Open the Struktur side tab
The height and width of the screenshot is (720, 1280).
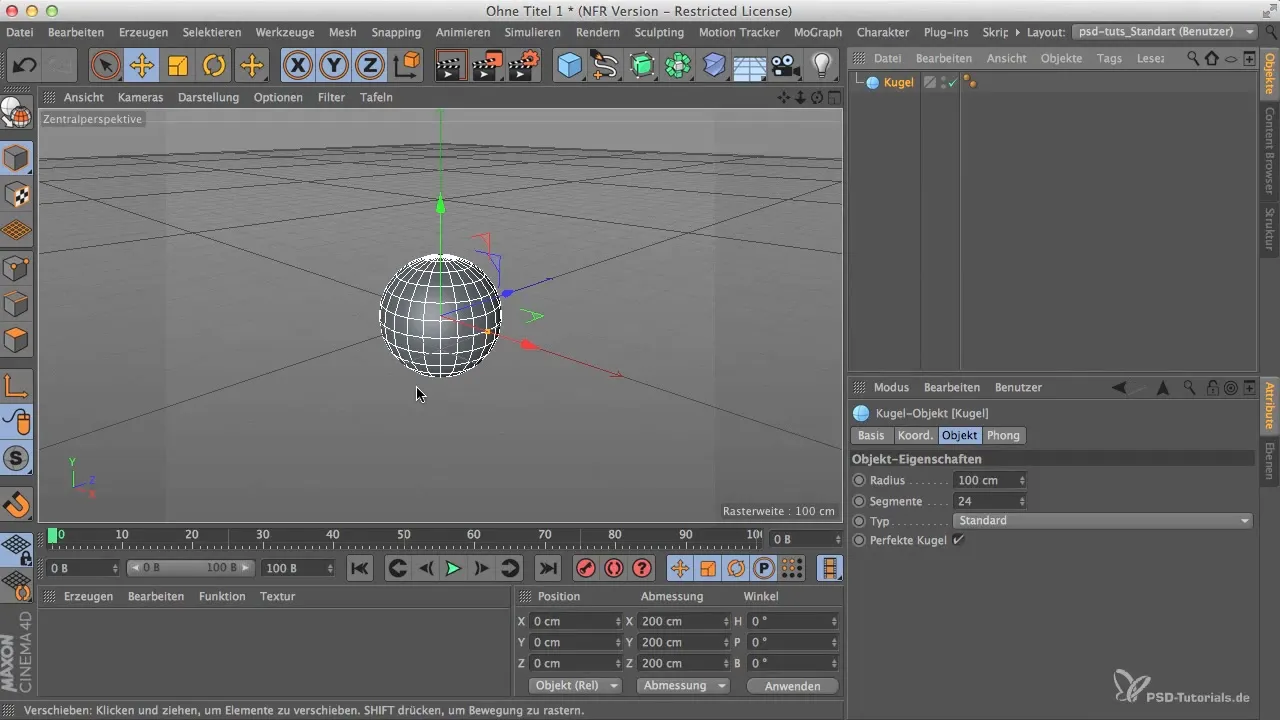1269,228
